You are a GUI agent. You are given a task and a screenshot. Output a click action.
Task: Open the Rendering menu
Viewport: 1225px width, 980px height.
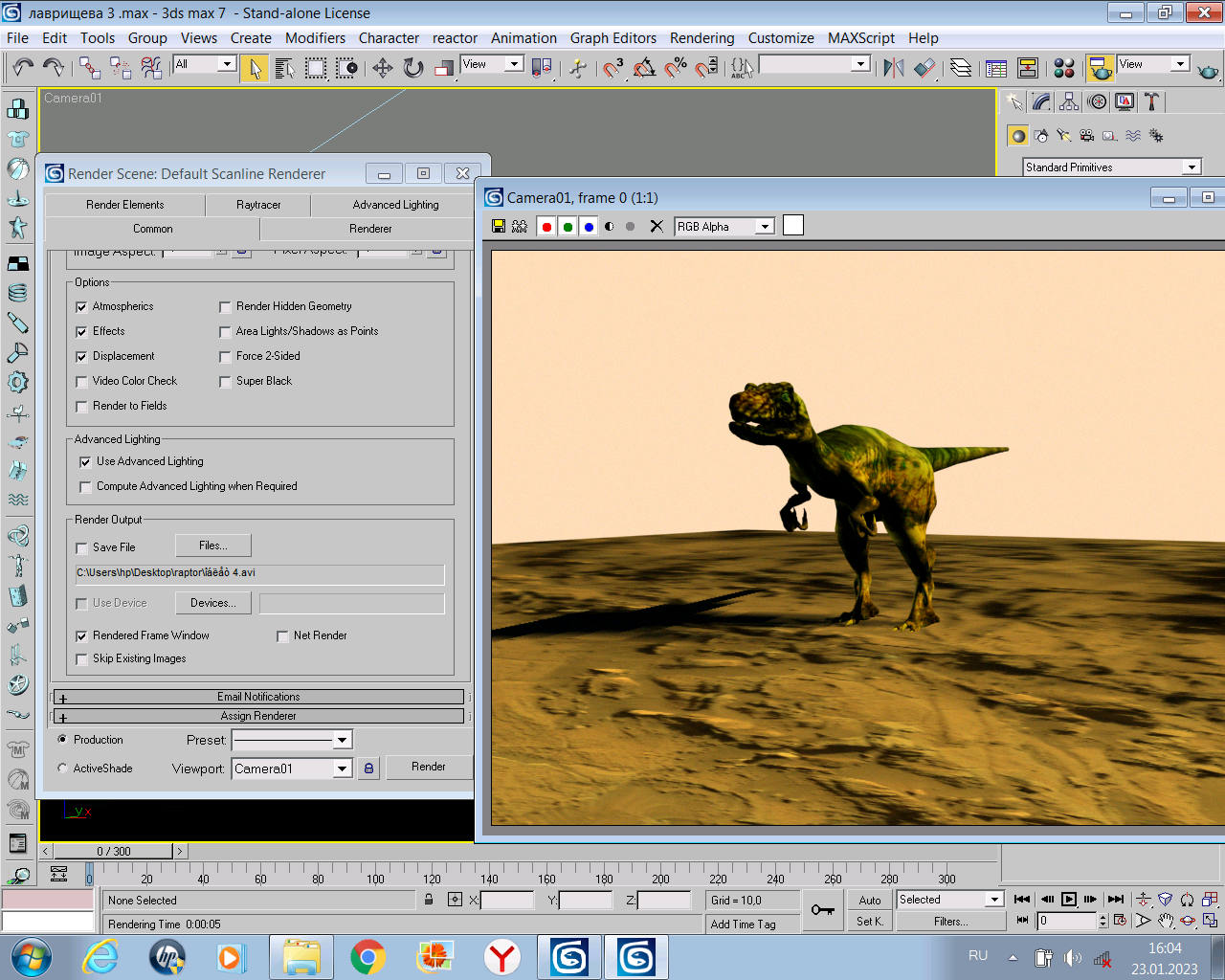[702, 38]
